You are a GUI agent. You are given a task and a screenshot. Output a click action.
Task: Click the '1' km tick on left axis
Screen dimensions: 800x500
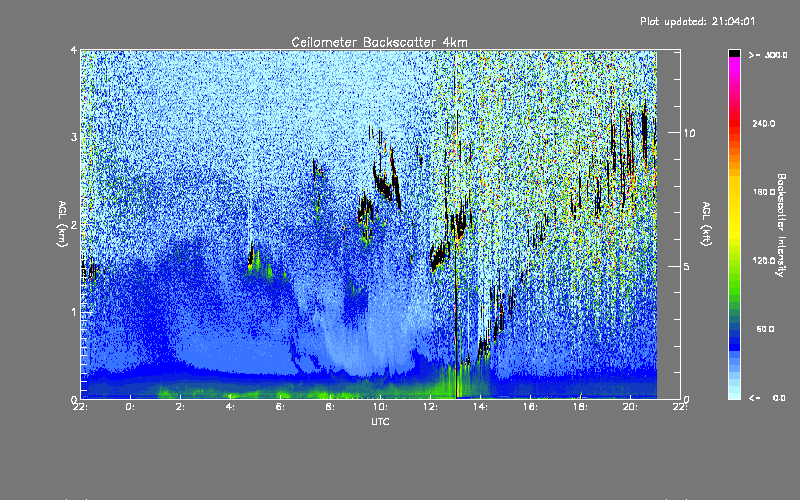coord(73,312)
